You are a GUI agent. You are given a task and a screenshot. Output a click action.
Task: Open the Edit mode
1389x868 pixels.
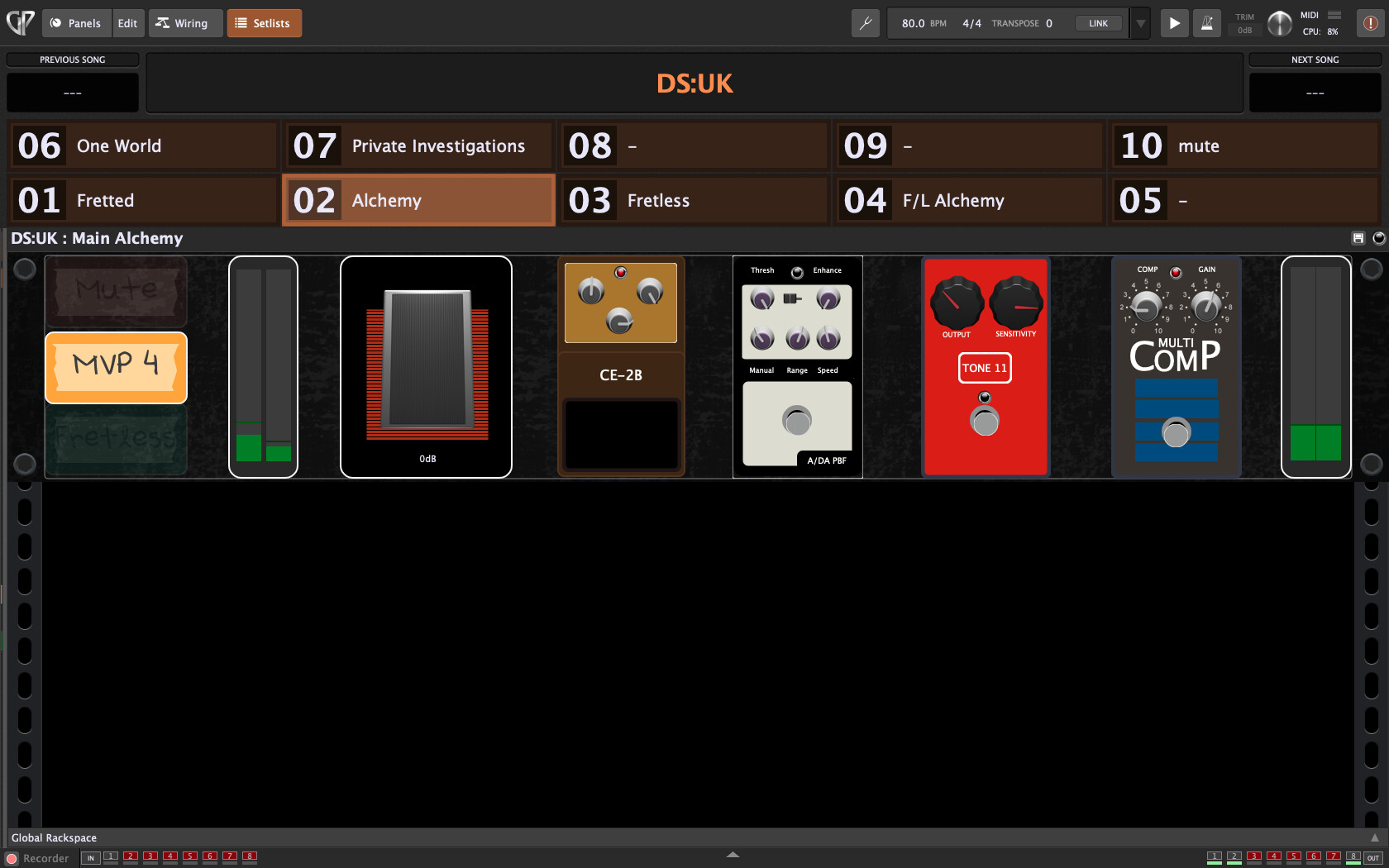coord(127,23)
